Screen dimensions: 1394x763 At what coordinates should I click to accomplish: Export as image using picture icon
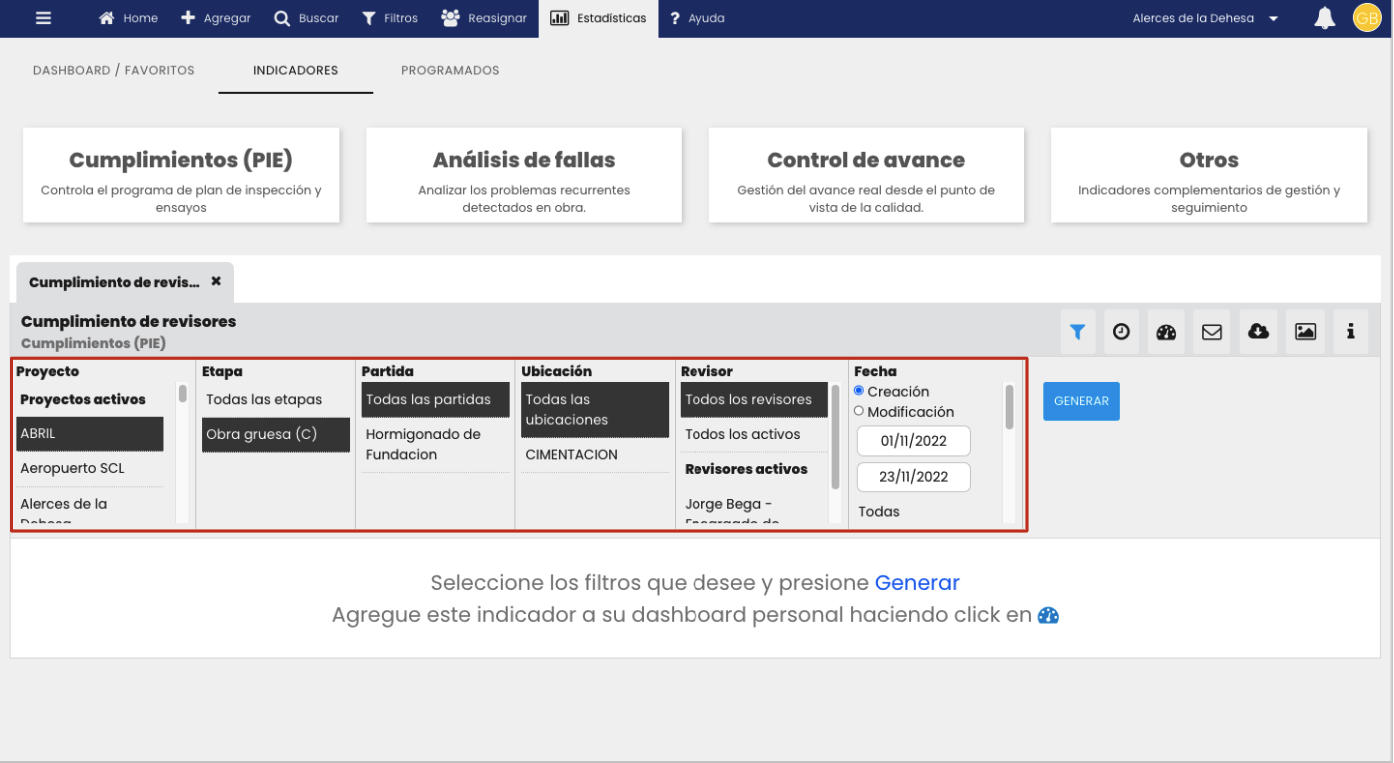pos(1305,332)
